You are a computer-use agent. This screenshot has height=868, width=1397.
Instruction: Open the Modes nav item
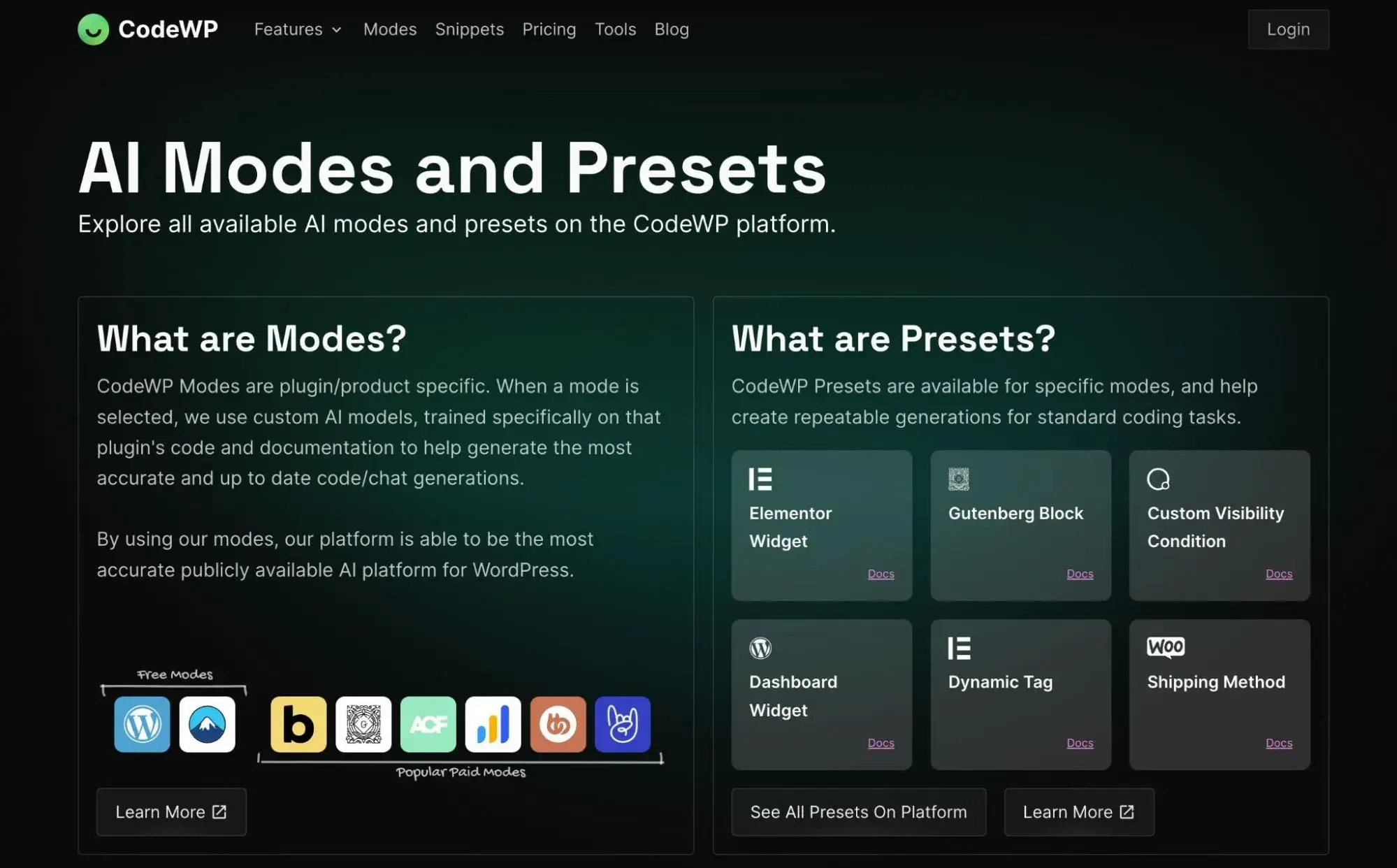[x=389, y=29]
